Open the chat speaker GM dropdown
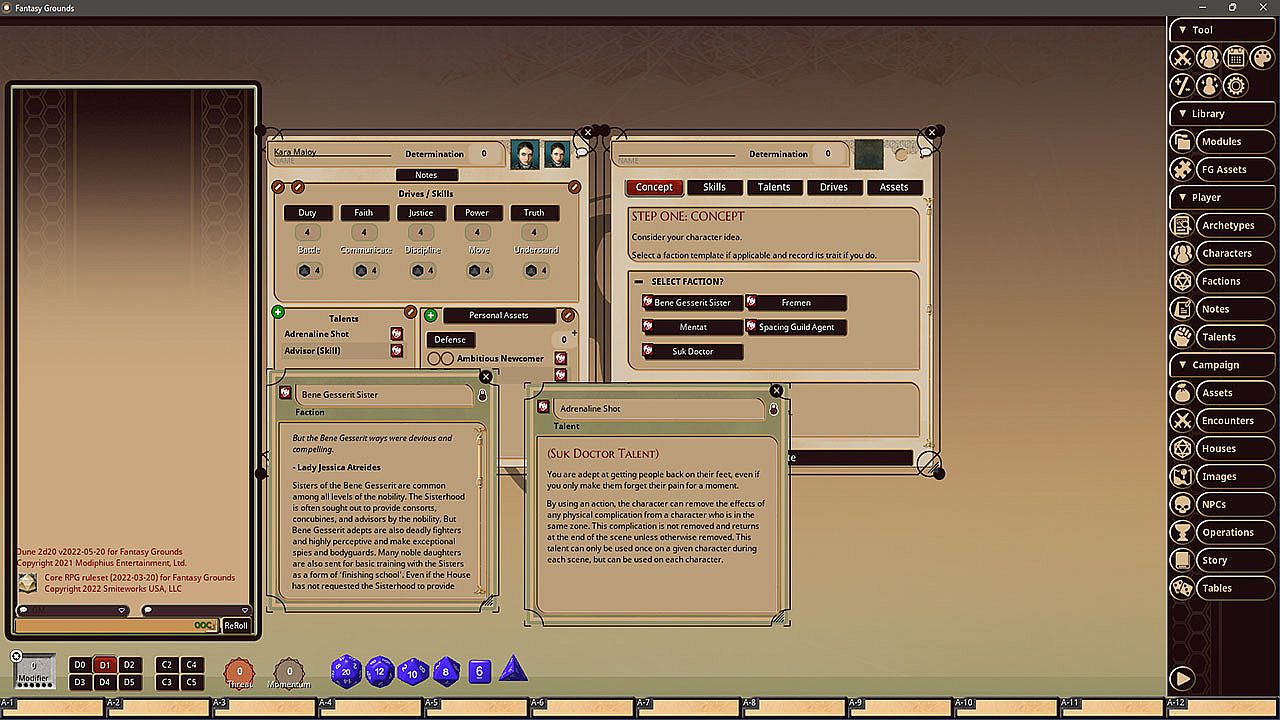The image size is (1280, 720). point(72,610)
